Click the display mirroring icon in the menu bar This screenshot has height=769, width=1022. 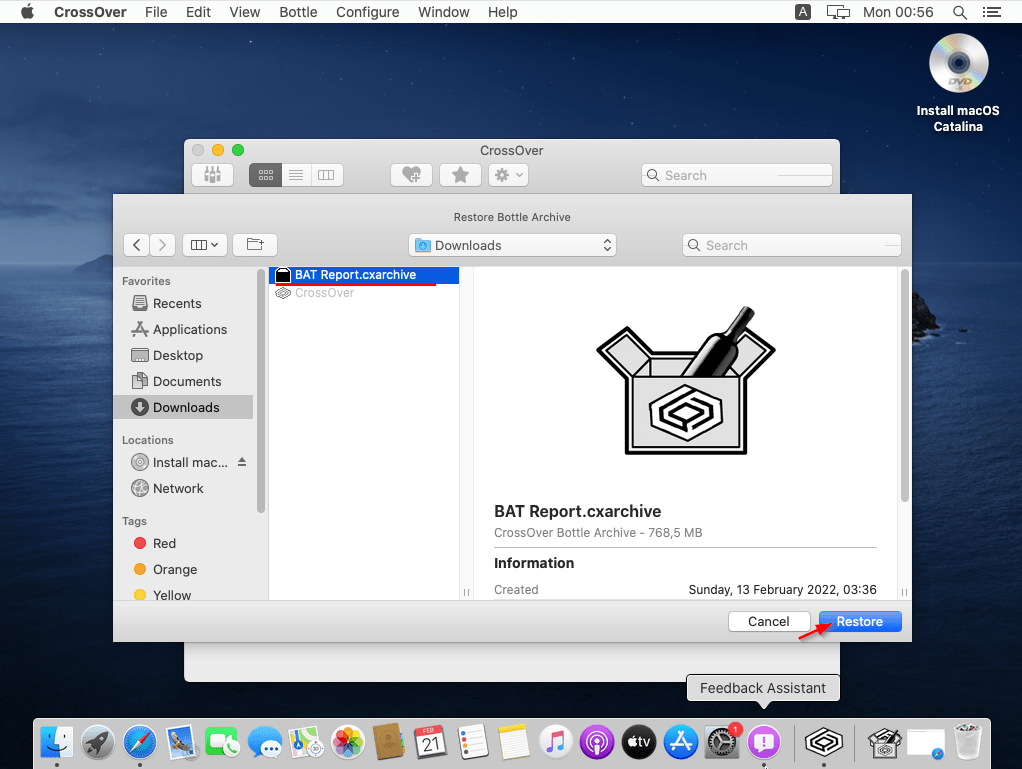click(838, 12)
